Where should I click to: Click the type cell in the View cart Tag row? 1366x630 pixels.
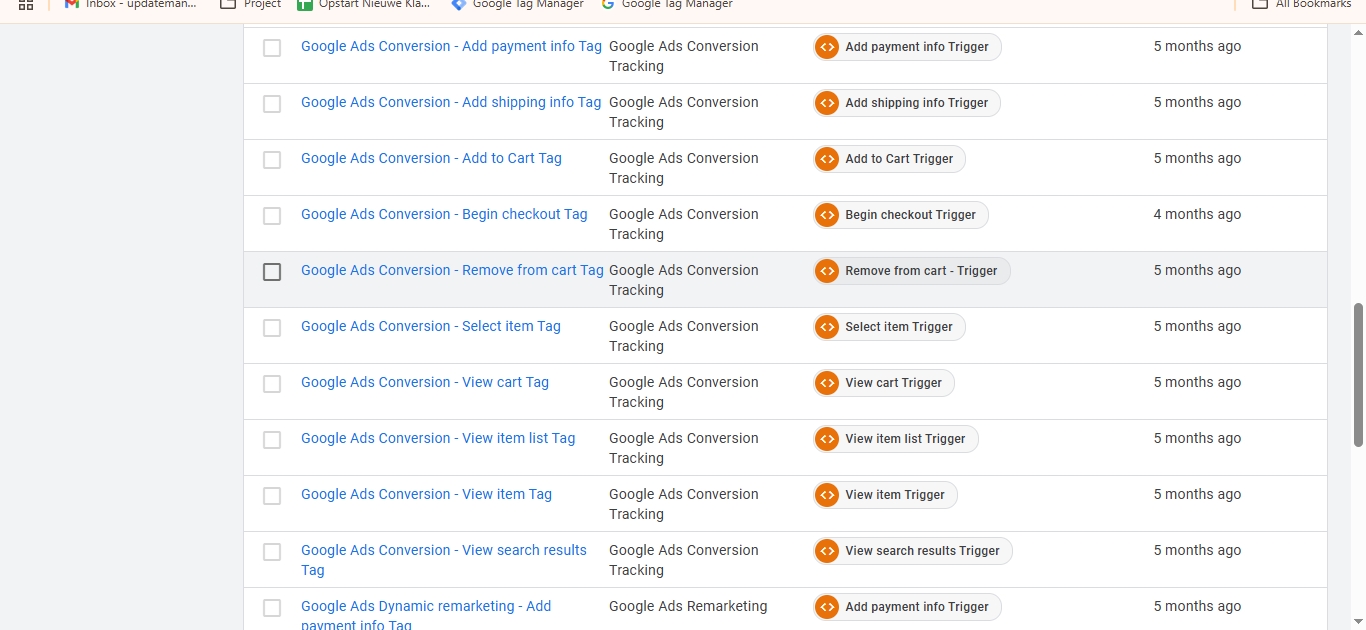pyautogui.click(x=684, y=392)
